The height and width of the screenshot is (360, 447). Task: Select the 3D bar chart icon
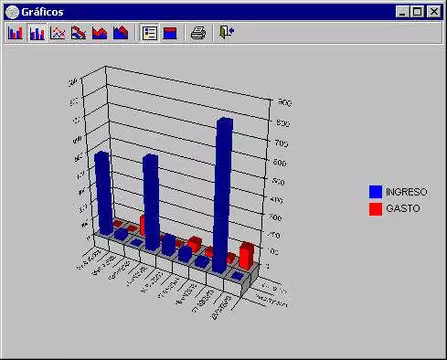pos(37,33)
